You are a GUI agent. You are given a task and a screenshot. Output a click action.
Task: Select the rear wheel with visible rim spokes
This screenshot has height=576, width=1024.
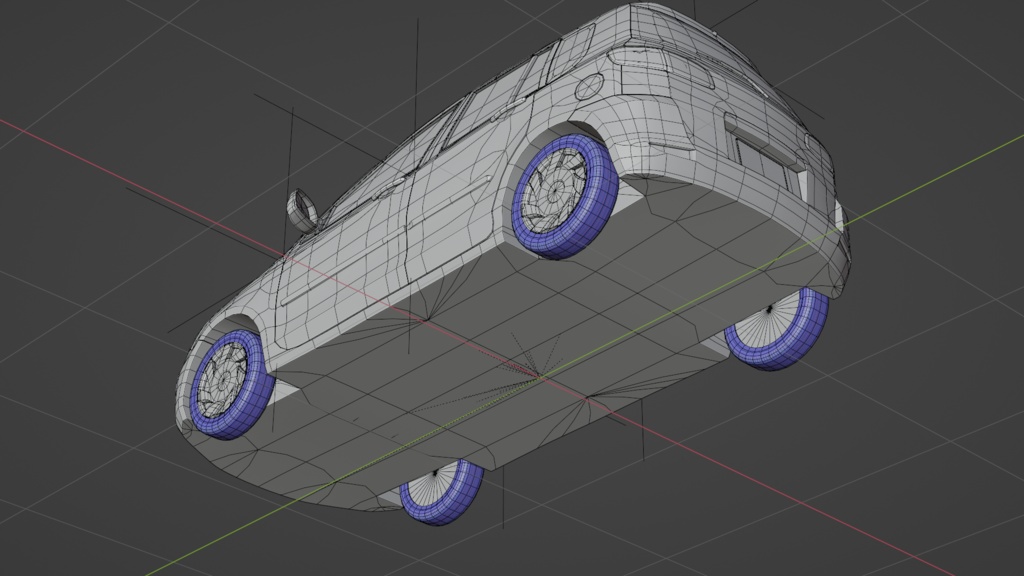click(565, 196)
